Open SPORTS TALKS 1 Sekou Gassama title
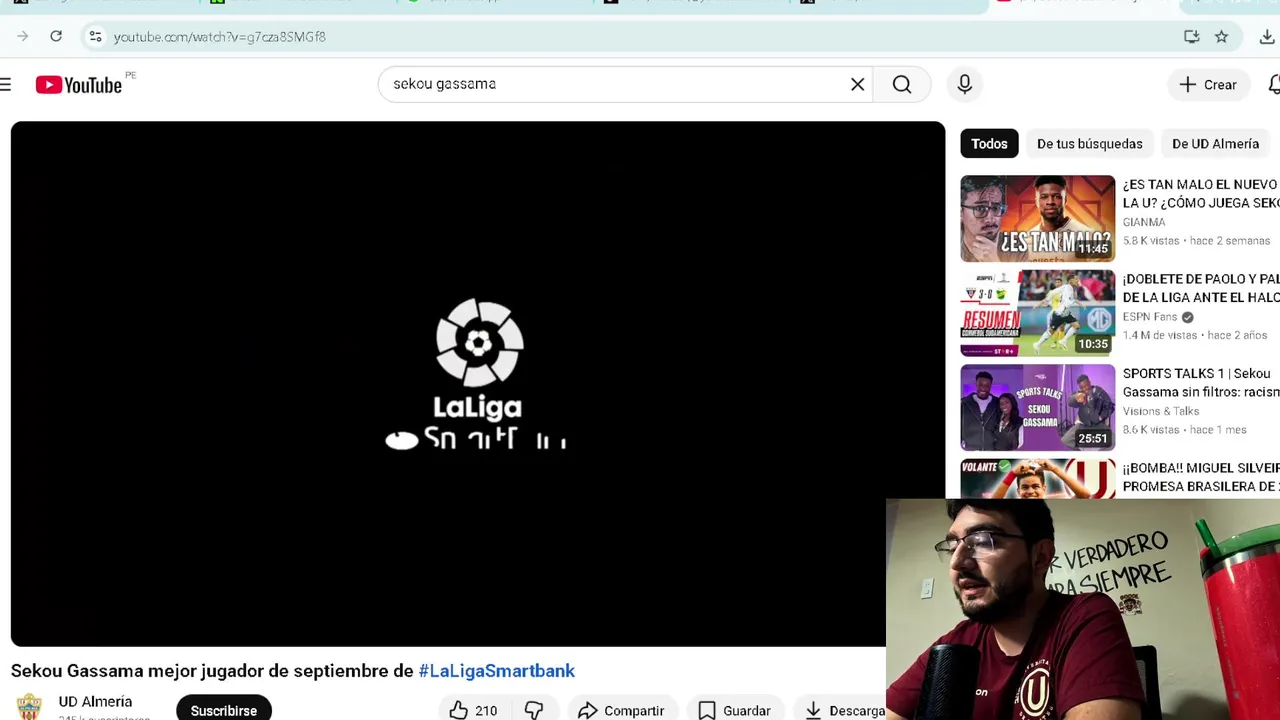The width and height of the screenshot is (1280, 720). pyautogui.click(x=1200, y=383)
